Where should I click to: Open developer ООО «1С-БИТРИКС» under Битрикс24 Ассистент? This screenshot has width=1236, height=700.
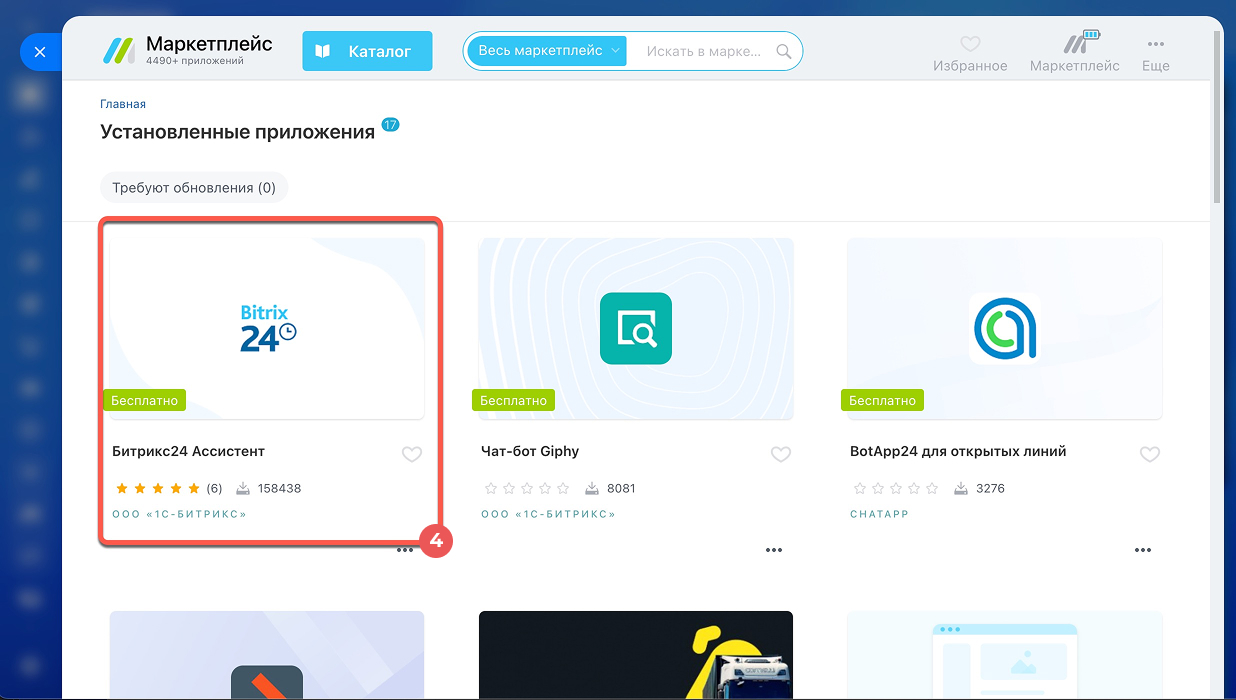[x=179, y=514]
